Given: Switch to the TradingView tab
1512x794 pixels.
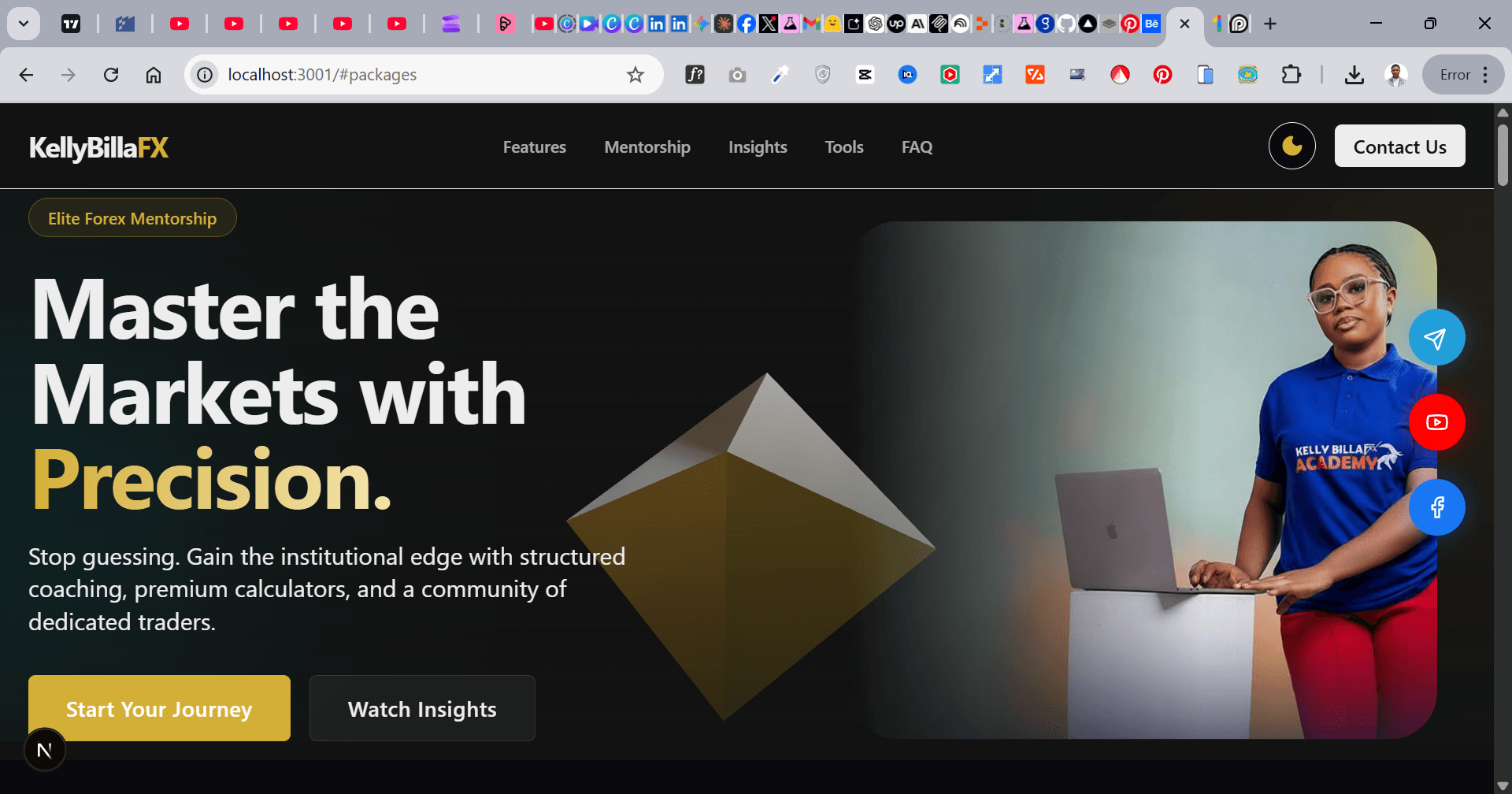Looking at the screenshot, I should [x=71, y=24].
